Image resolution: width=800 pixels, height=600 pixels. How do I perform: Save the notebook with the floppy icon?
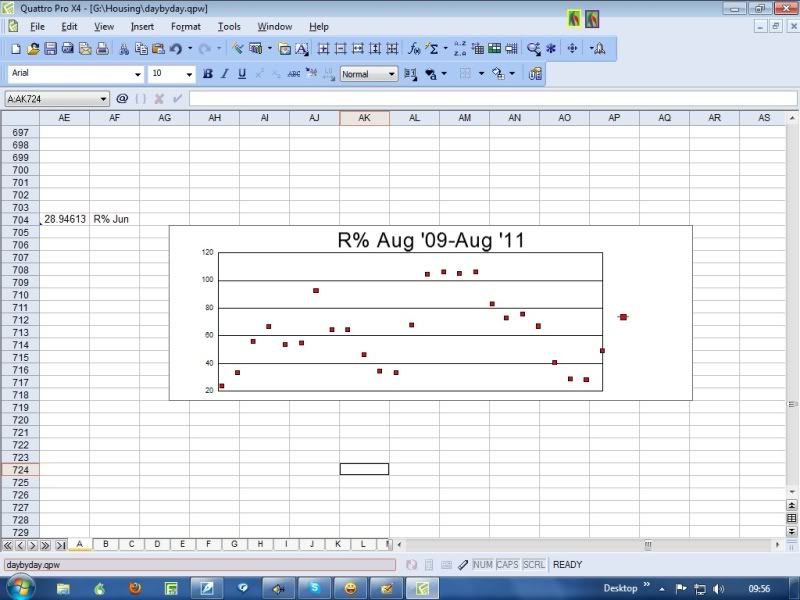coord(50,48)
